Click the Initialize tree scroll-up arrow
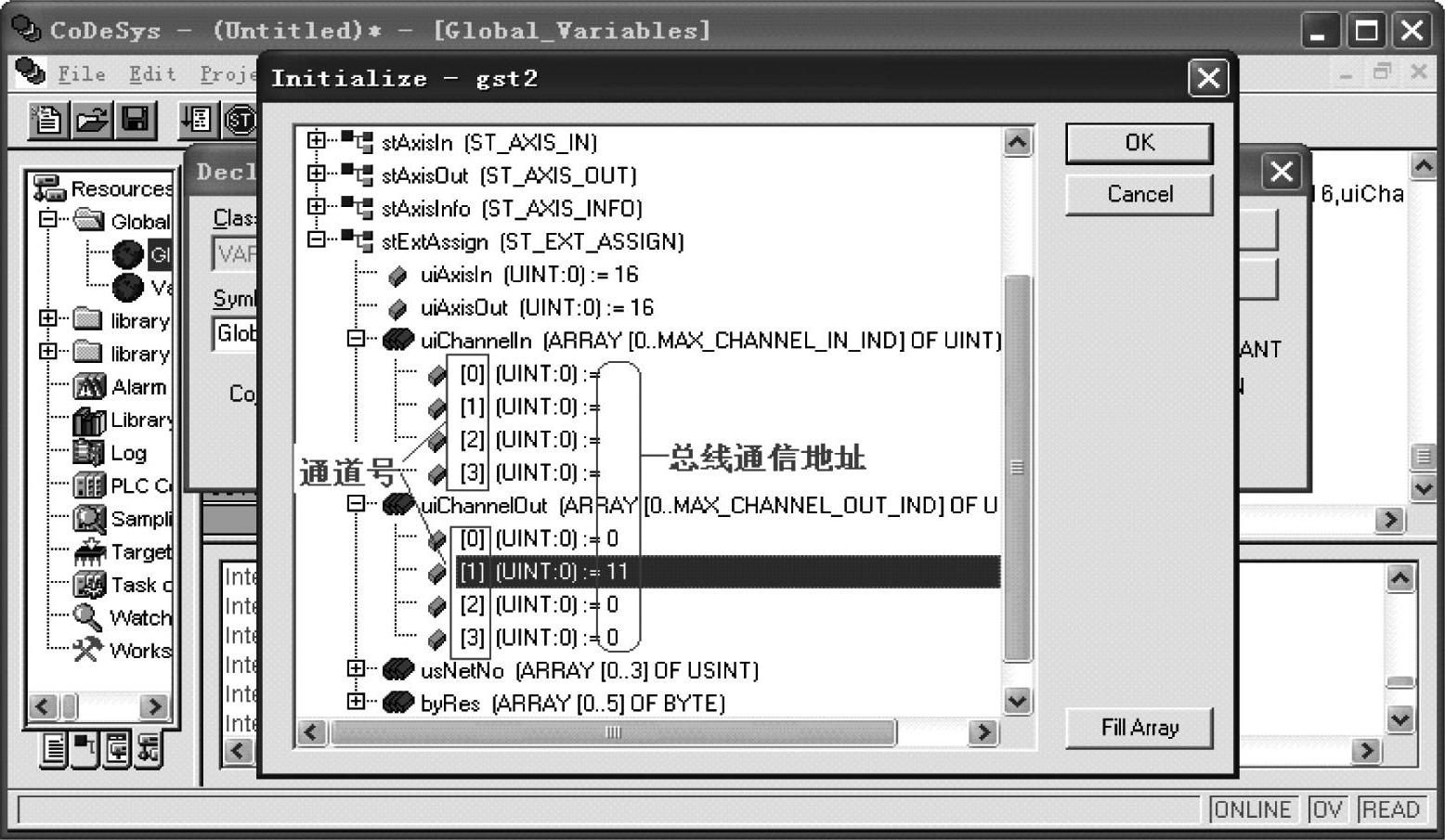Screen dimensions: 1445x840 tap(1018, 142)
